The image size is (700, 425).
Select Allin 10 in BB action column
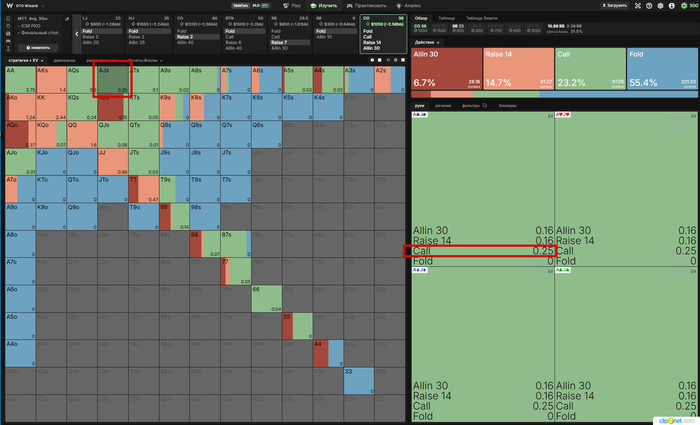pos(324,37)
